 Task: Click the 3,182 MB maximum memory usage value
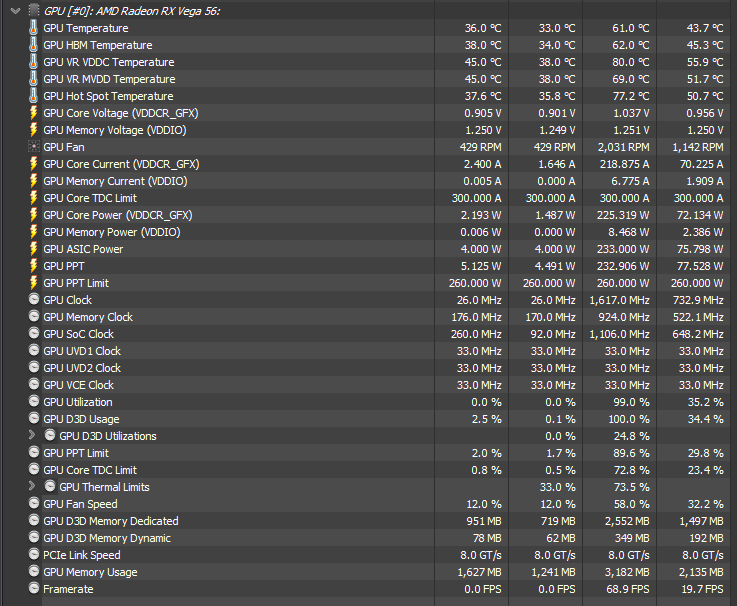[627, 572]
